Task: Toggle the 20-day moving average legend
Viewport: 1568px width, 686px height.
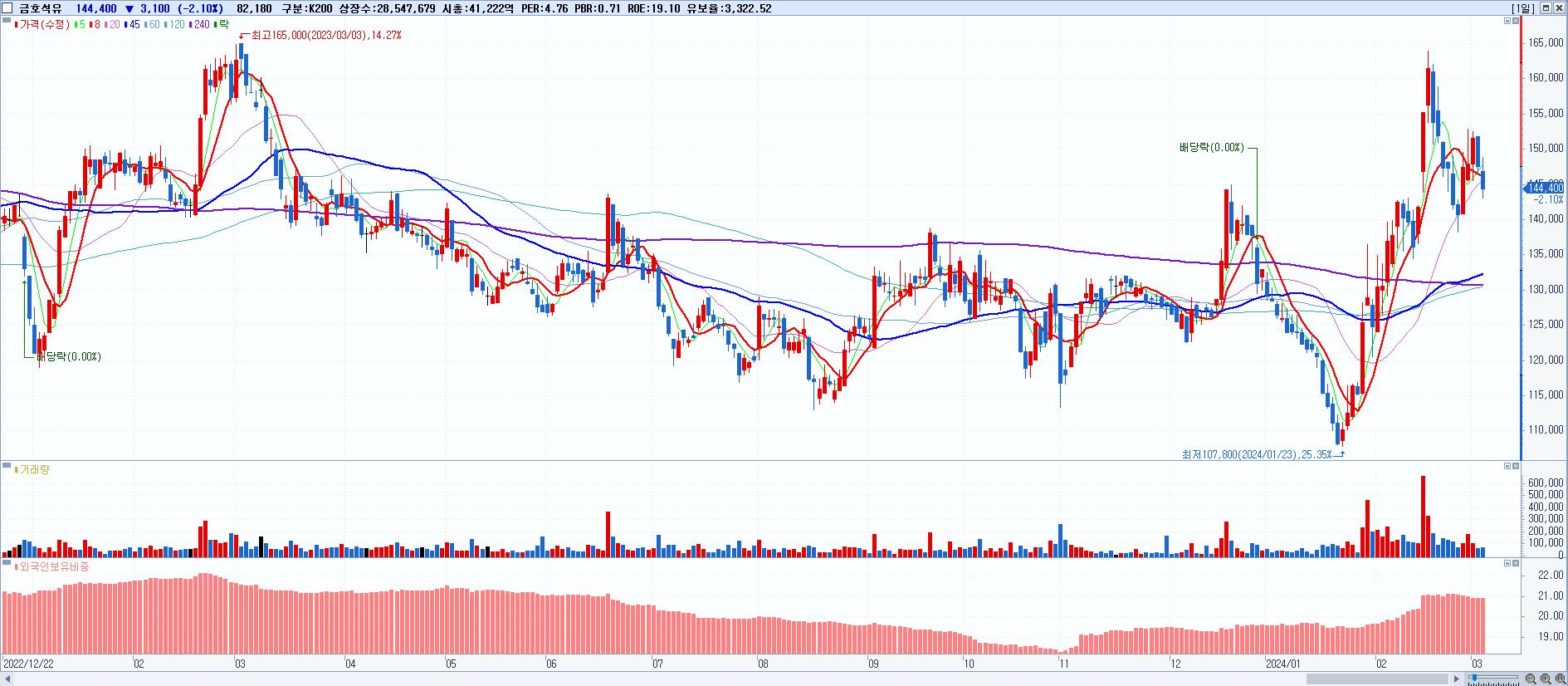Action: tap(113, 25)
